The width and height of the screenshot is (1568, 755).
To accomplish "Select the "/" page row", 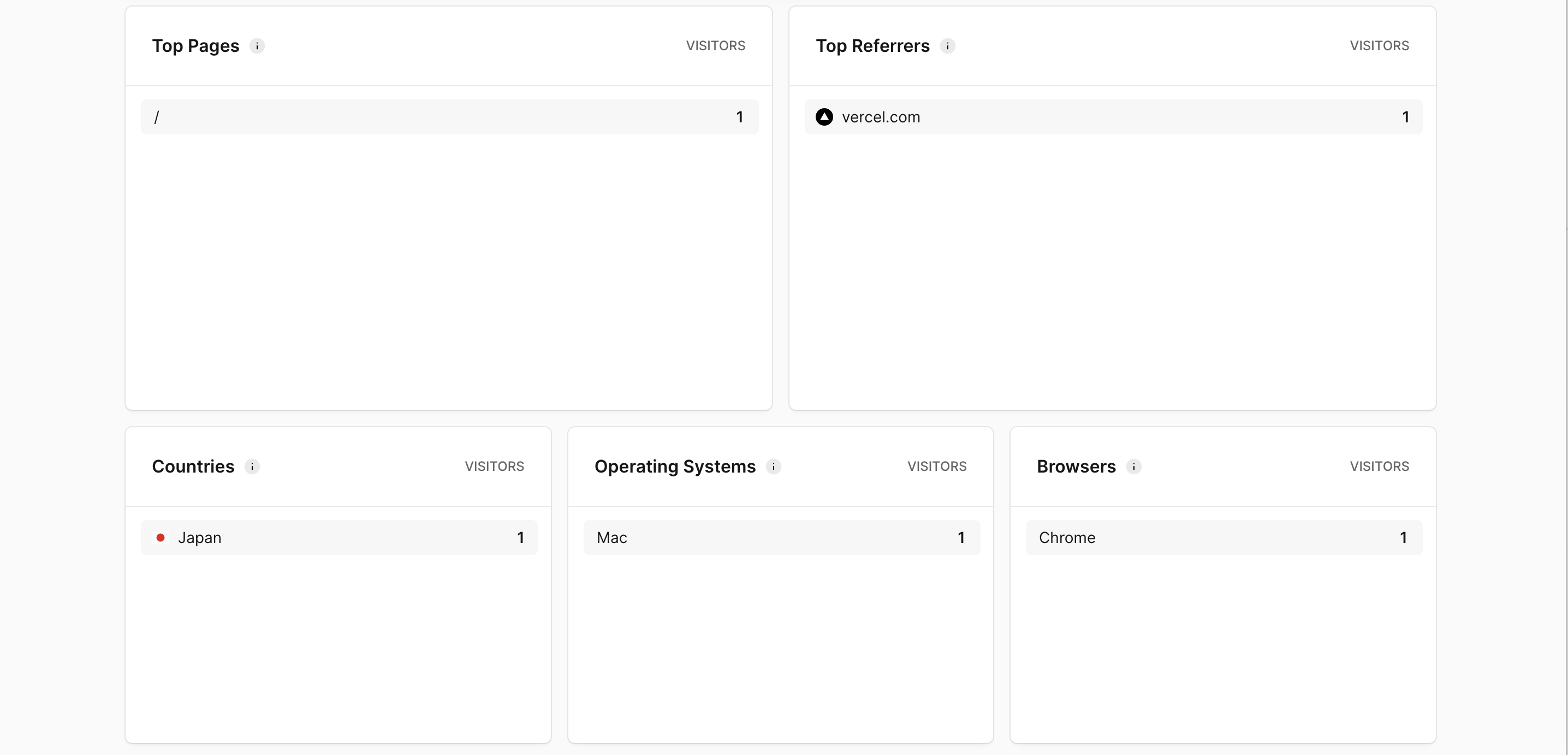I will click(449, 117).
